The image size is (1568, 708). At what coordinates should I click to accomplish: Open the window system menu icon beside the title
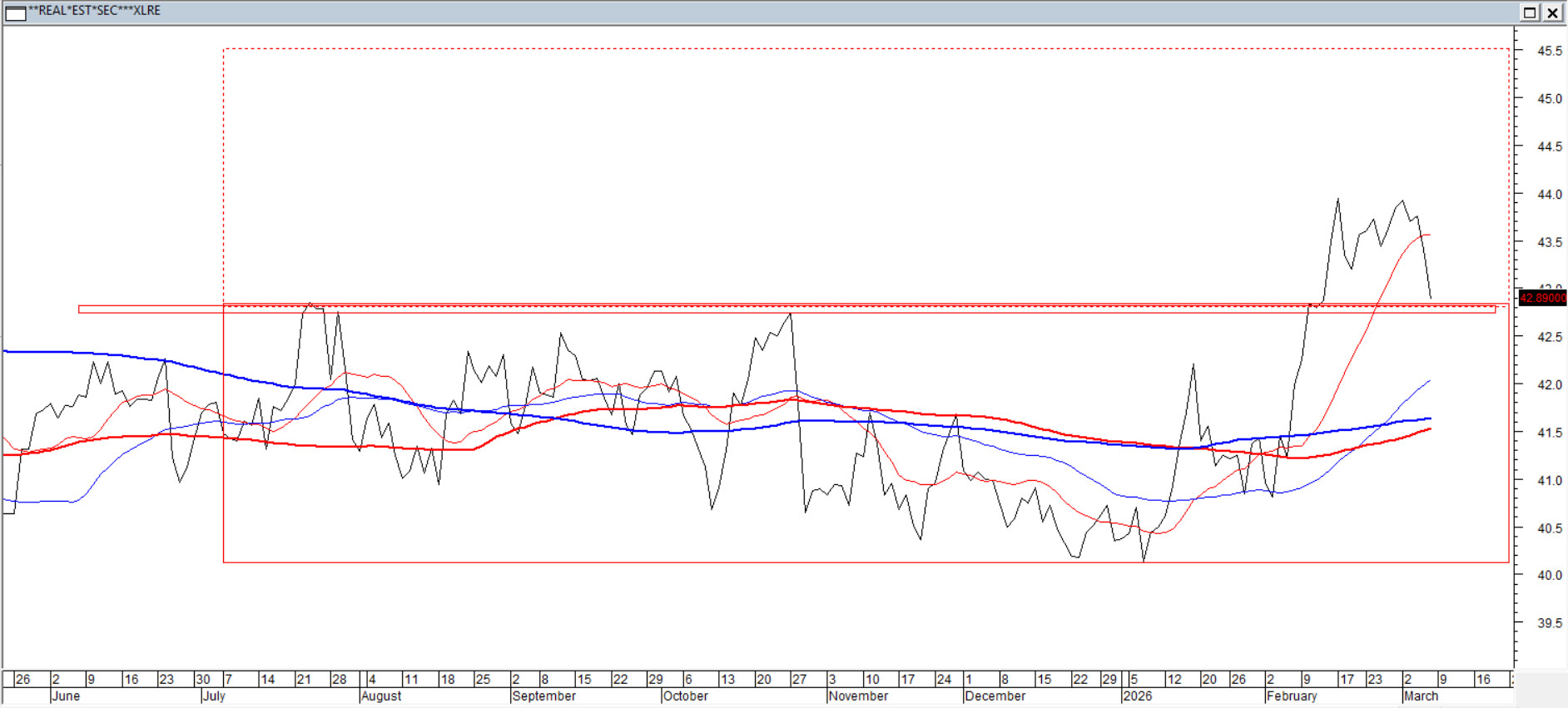(x=16, y=12)
